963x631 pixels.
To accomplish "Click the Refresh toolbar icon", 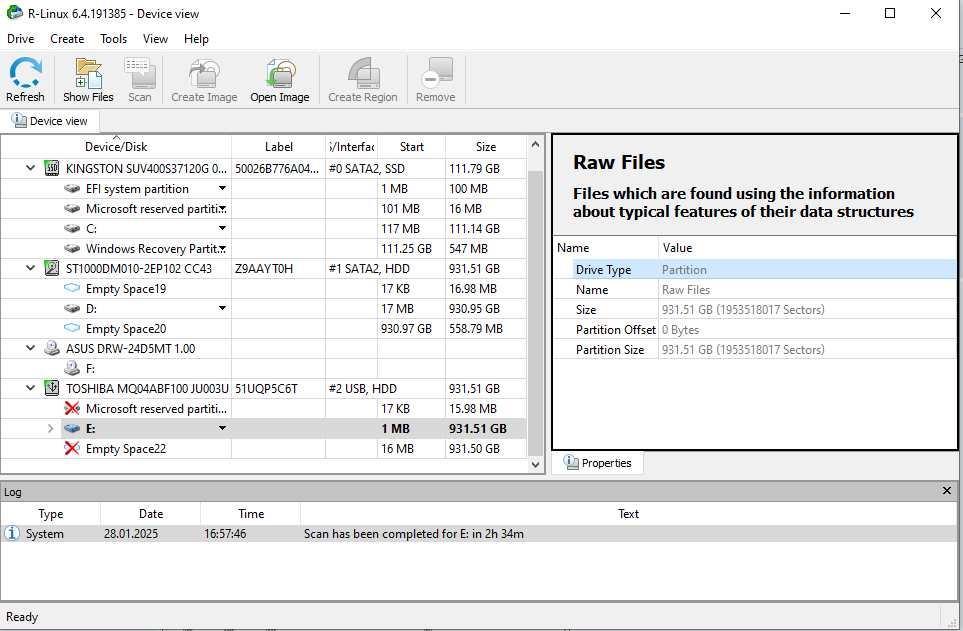I will coord(25,80).
